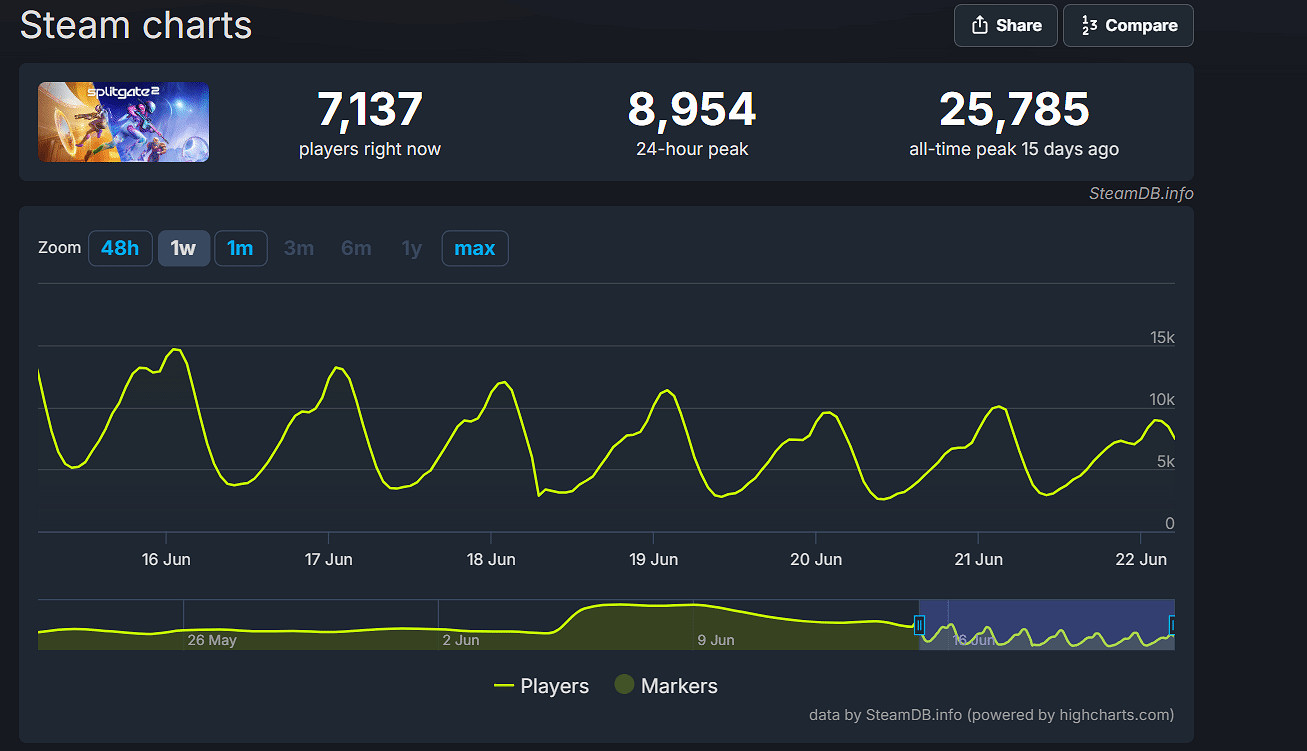The image size is (1307, 751).
Task: Click the disabled 1y zoom option
Action: [x=412, y=248]
